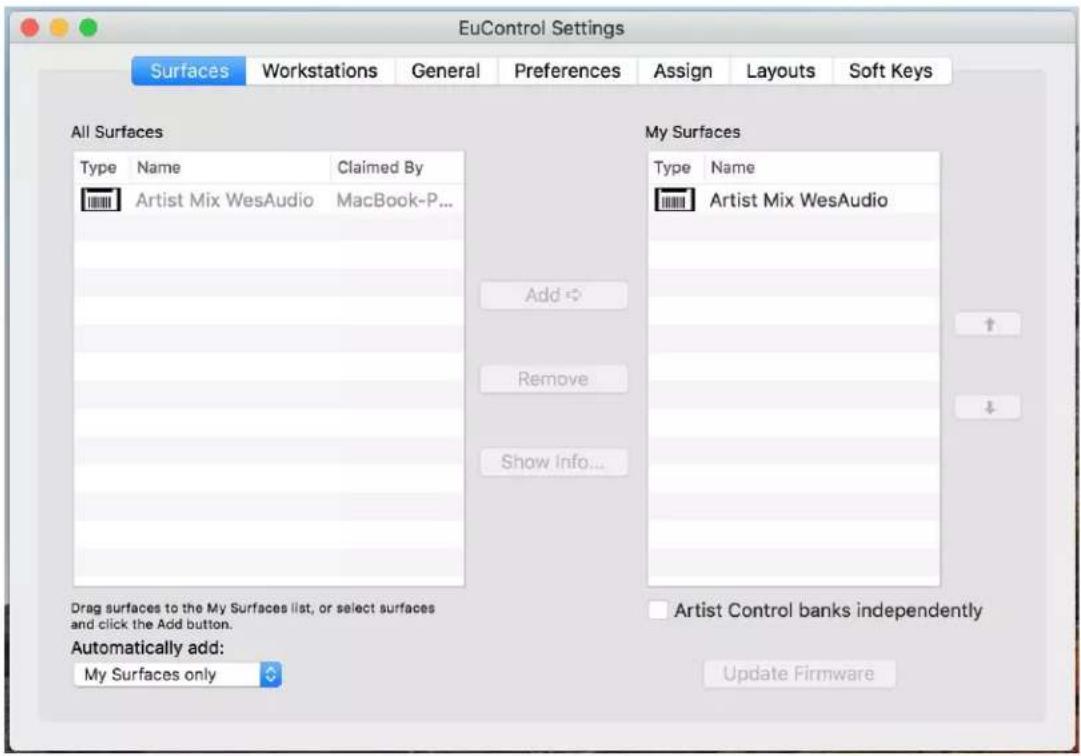Minimize the window with the yellow button
This screenshot has width=1081, height=756.
pos(59,28)
